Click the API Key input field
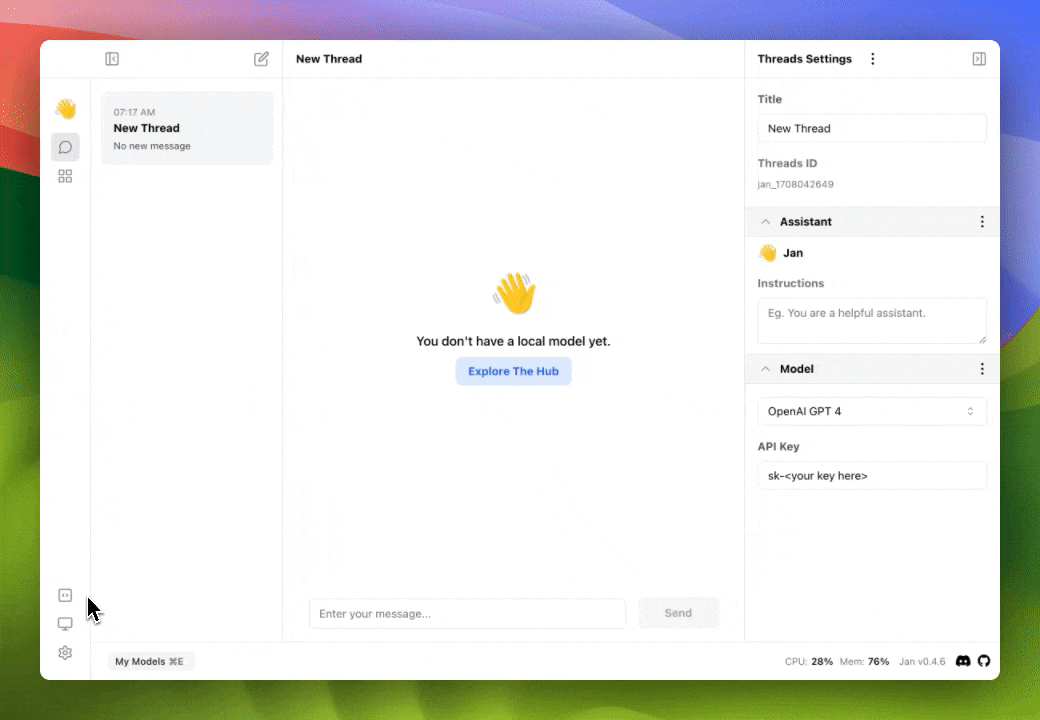Screen dimensions: 1040x720 point(870,475)
